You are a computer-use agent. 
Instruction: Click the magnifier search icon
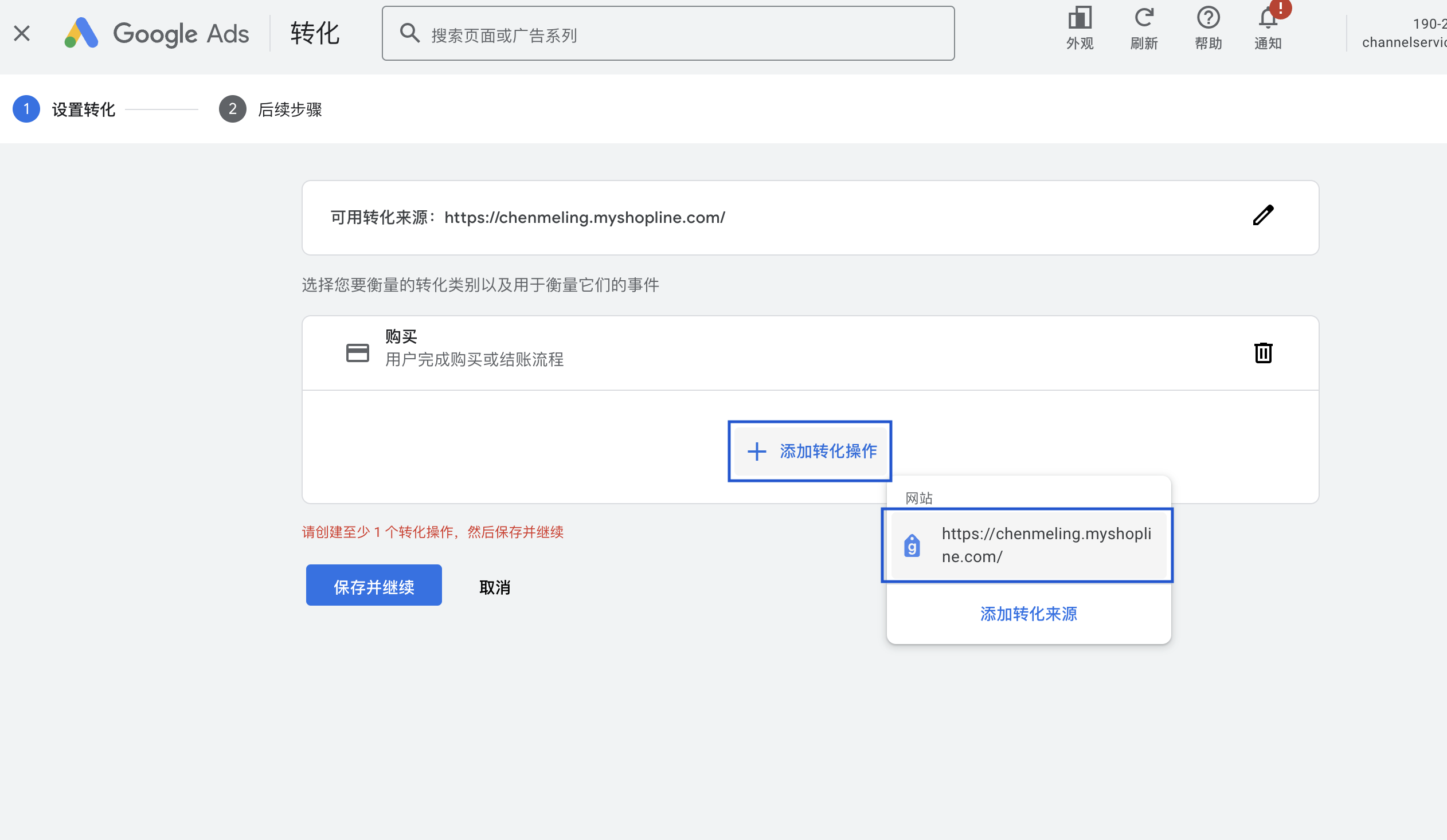pyautogui.click(x=409, y=33)
